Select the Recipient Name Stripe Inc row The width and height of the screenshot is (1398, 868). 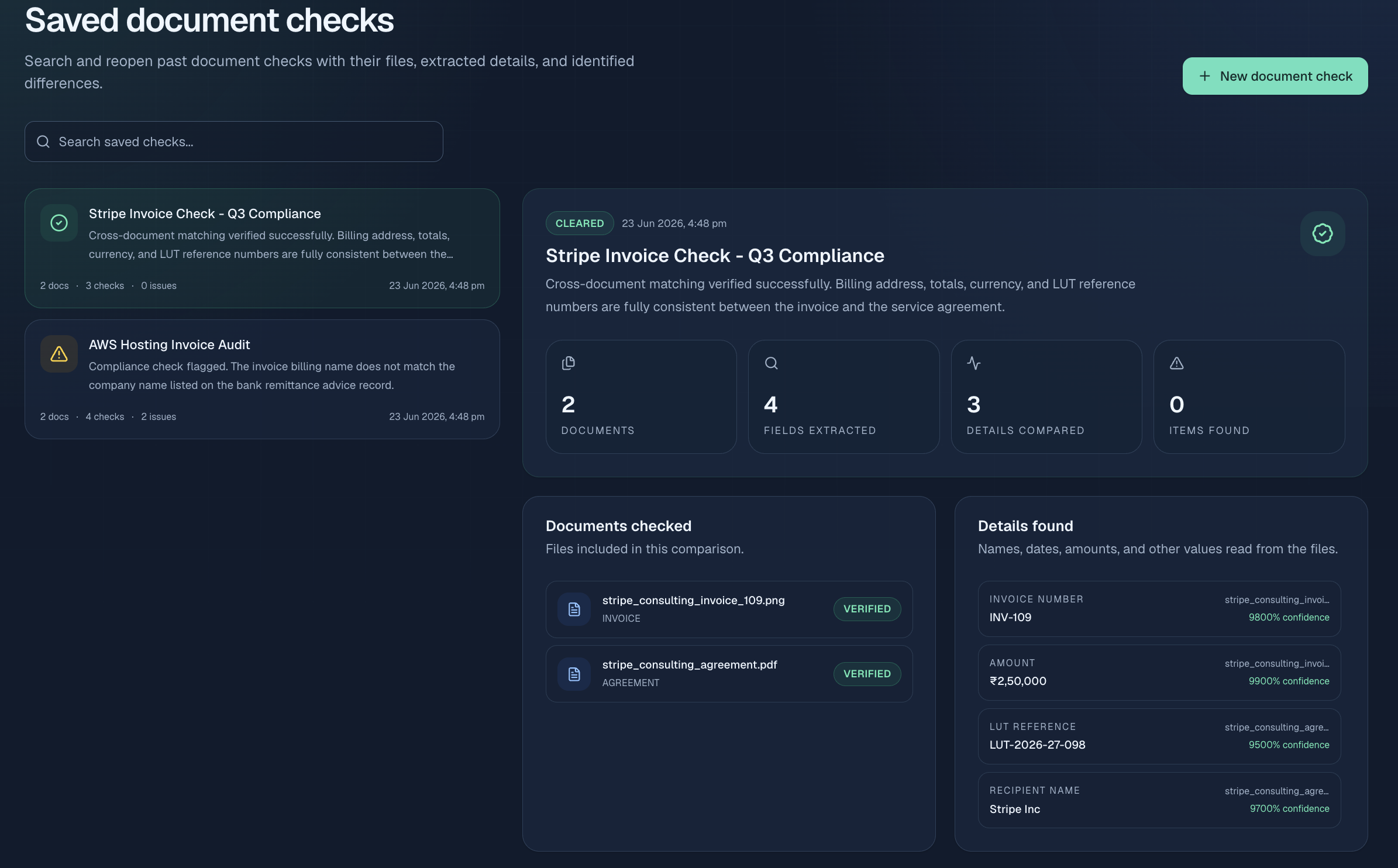(x=1159, y=800)
